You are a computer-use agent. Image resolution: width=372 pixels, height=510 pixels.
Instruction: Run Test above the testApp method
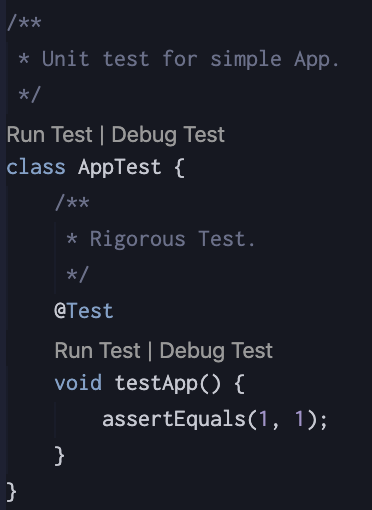pos(97,351)
